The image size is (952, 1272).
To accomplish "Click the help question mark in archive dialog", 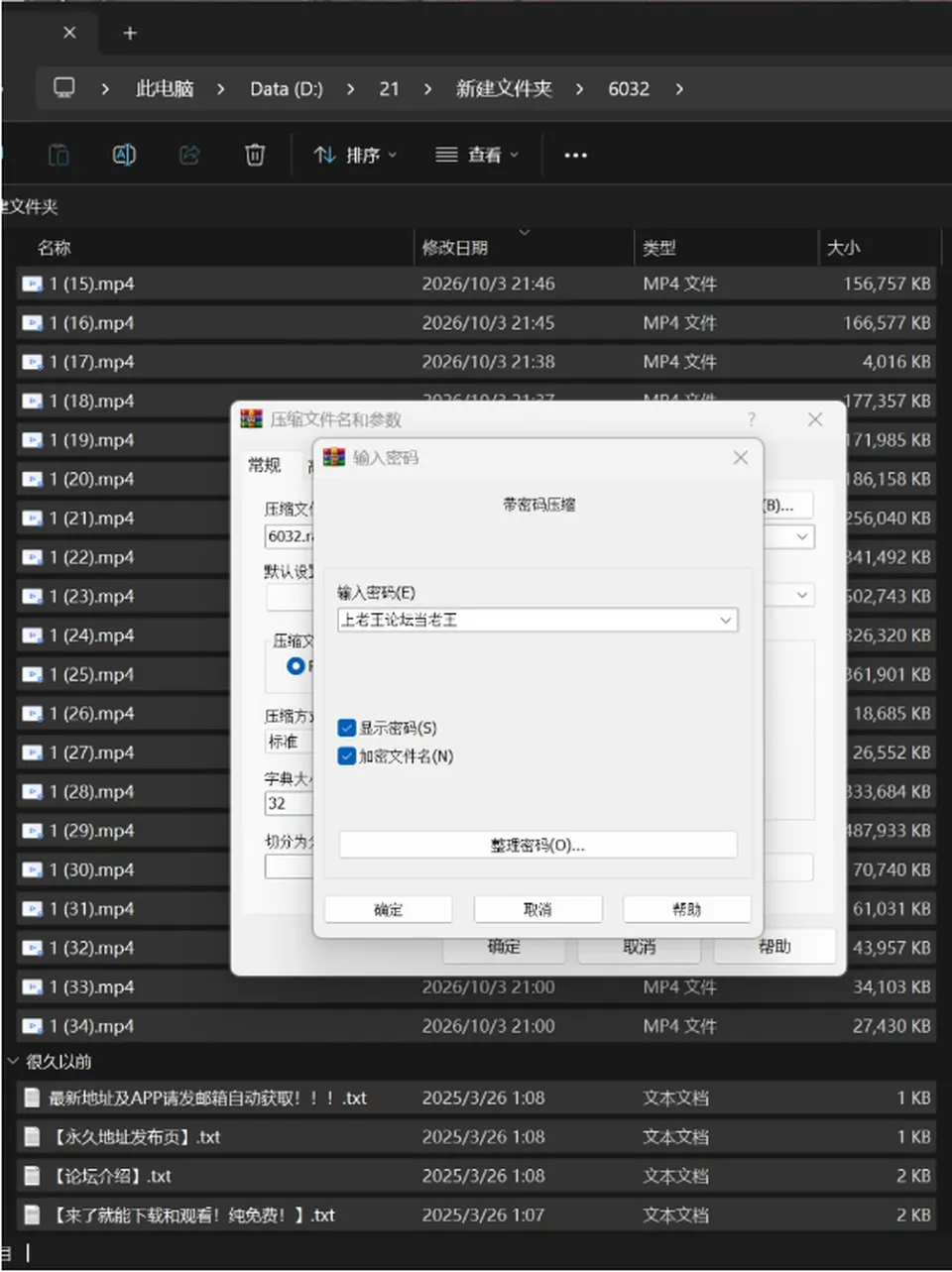I will click(751, 419).
